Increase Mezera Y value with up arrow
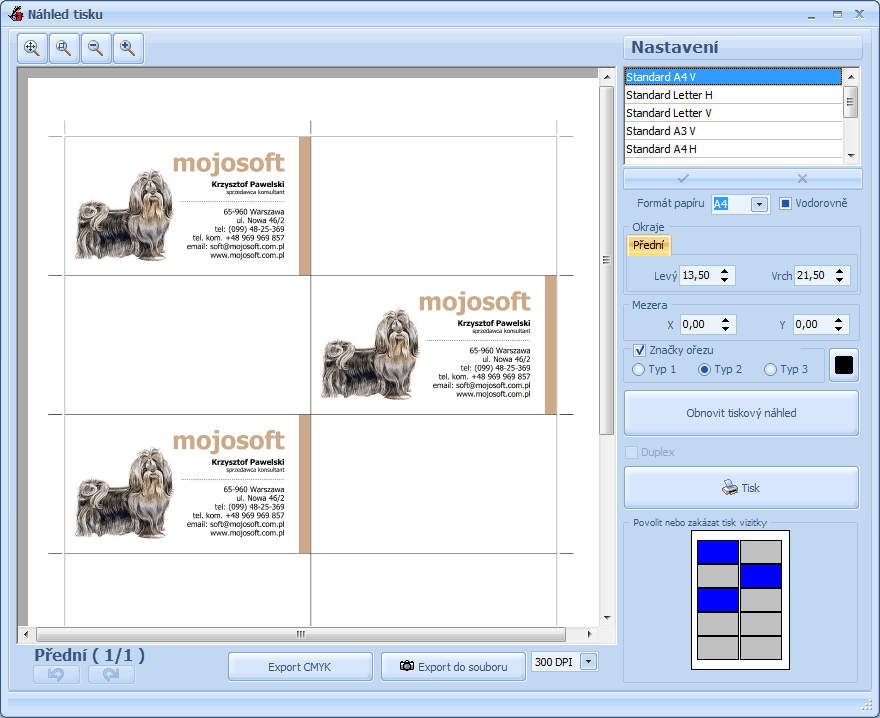880x718 pixels. point(838,320)
